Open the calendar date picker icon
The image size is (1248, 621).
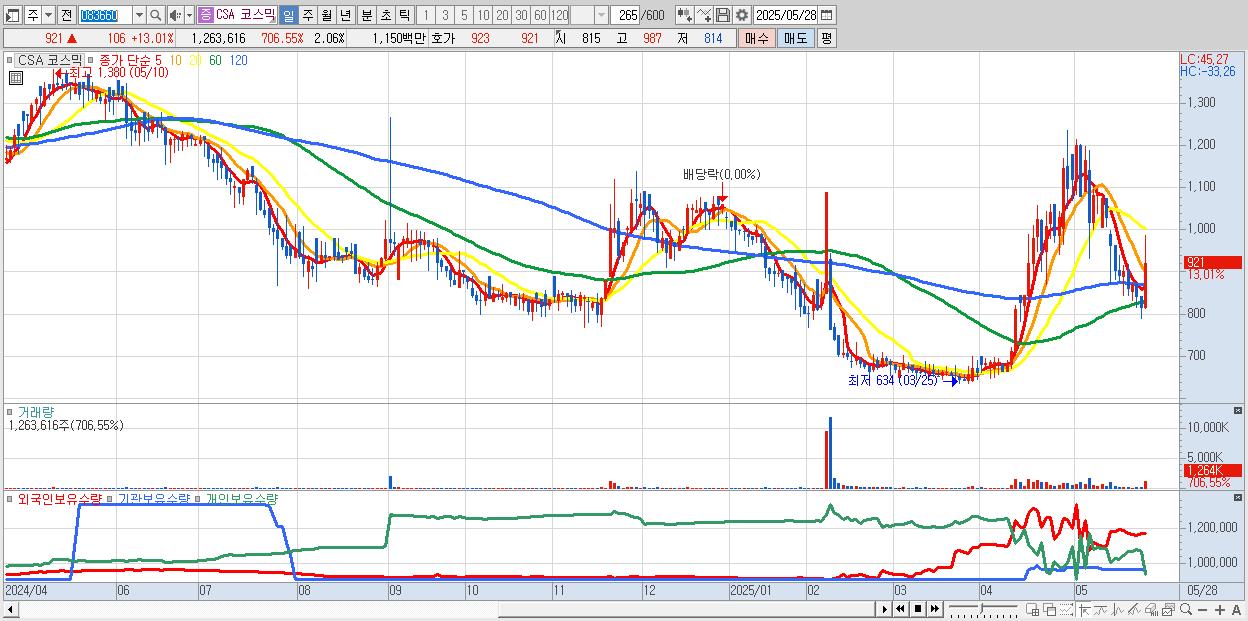pyautogui.click(x=826, y=15)
